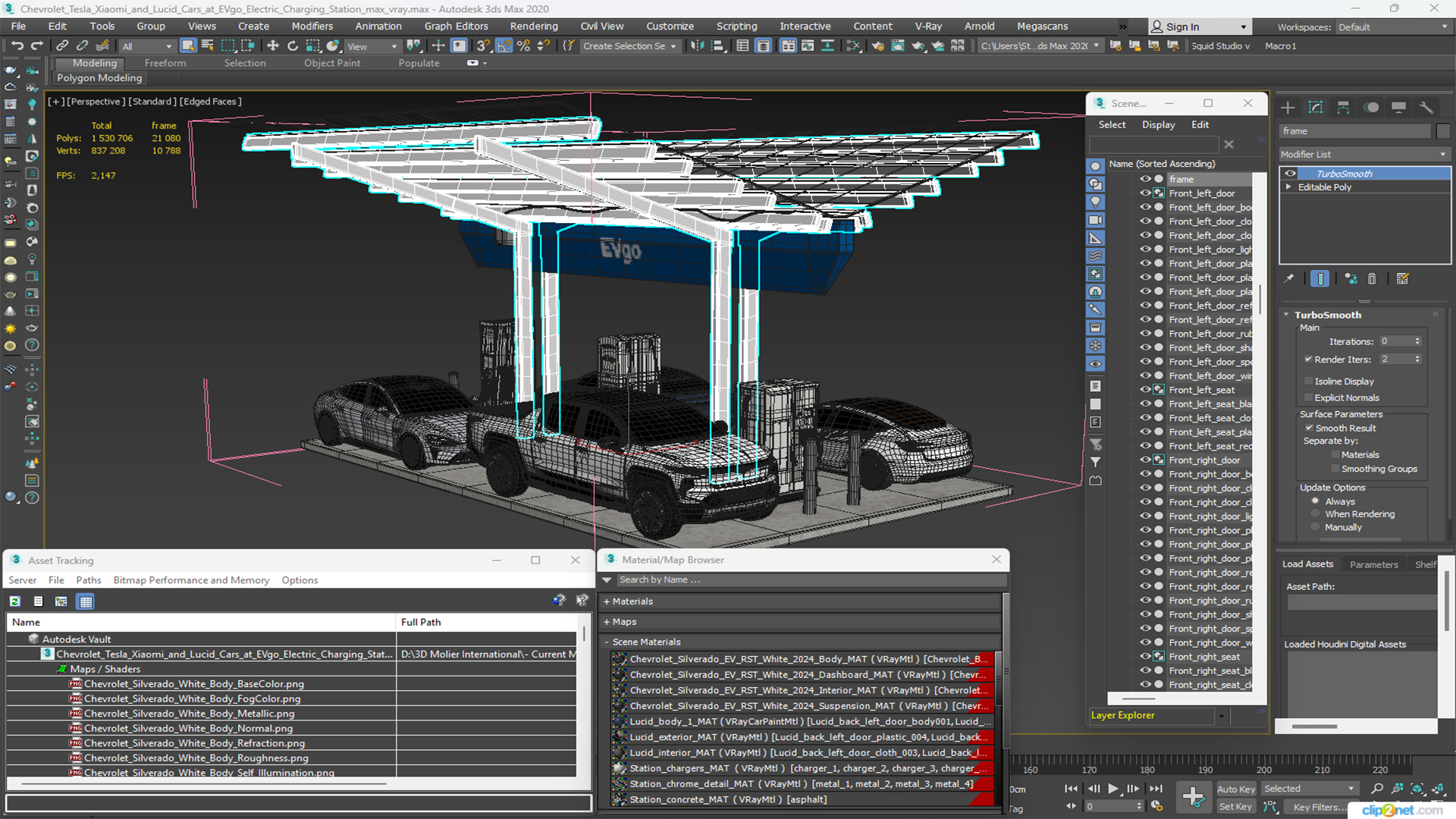Choose the Select and Scale tool
Screen dimensions: 1456x819
[x=312, y=46]
